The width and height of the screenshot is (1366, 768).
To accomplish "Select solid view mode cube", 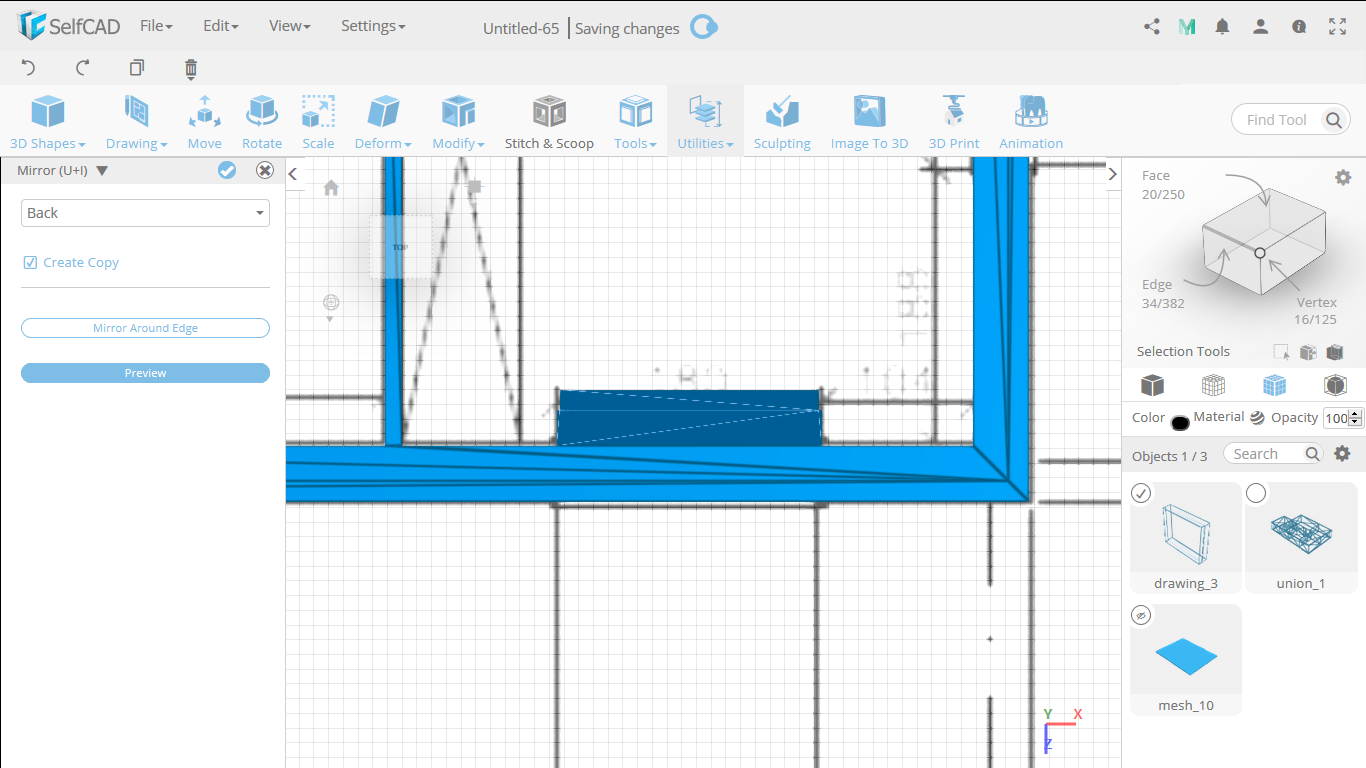I will (1152, 385).
